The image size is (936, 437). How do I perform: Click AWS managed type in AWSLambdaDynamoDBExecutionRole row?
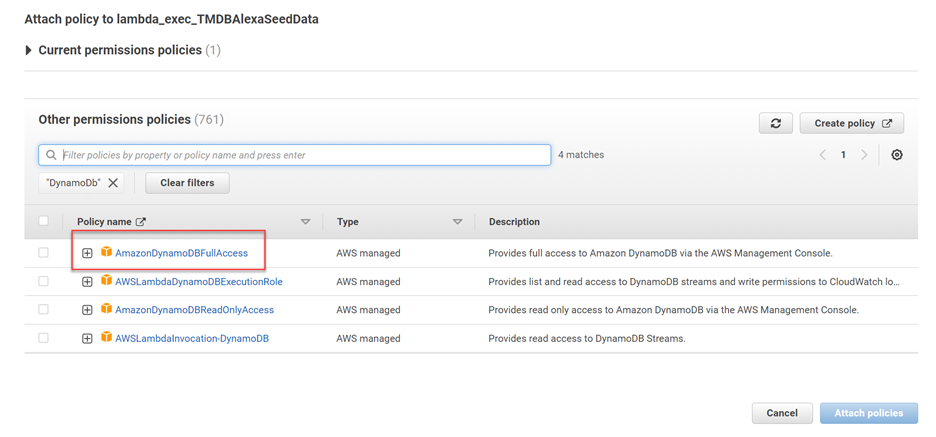[368, 281]
